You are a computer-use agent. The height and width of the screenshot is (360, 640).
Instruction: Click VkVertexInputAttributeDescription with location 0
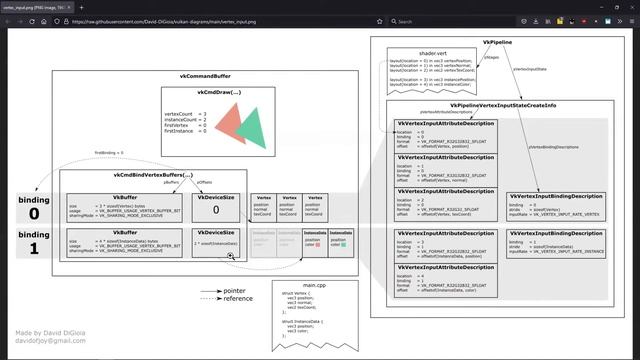(x=446, y=136)
